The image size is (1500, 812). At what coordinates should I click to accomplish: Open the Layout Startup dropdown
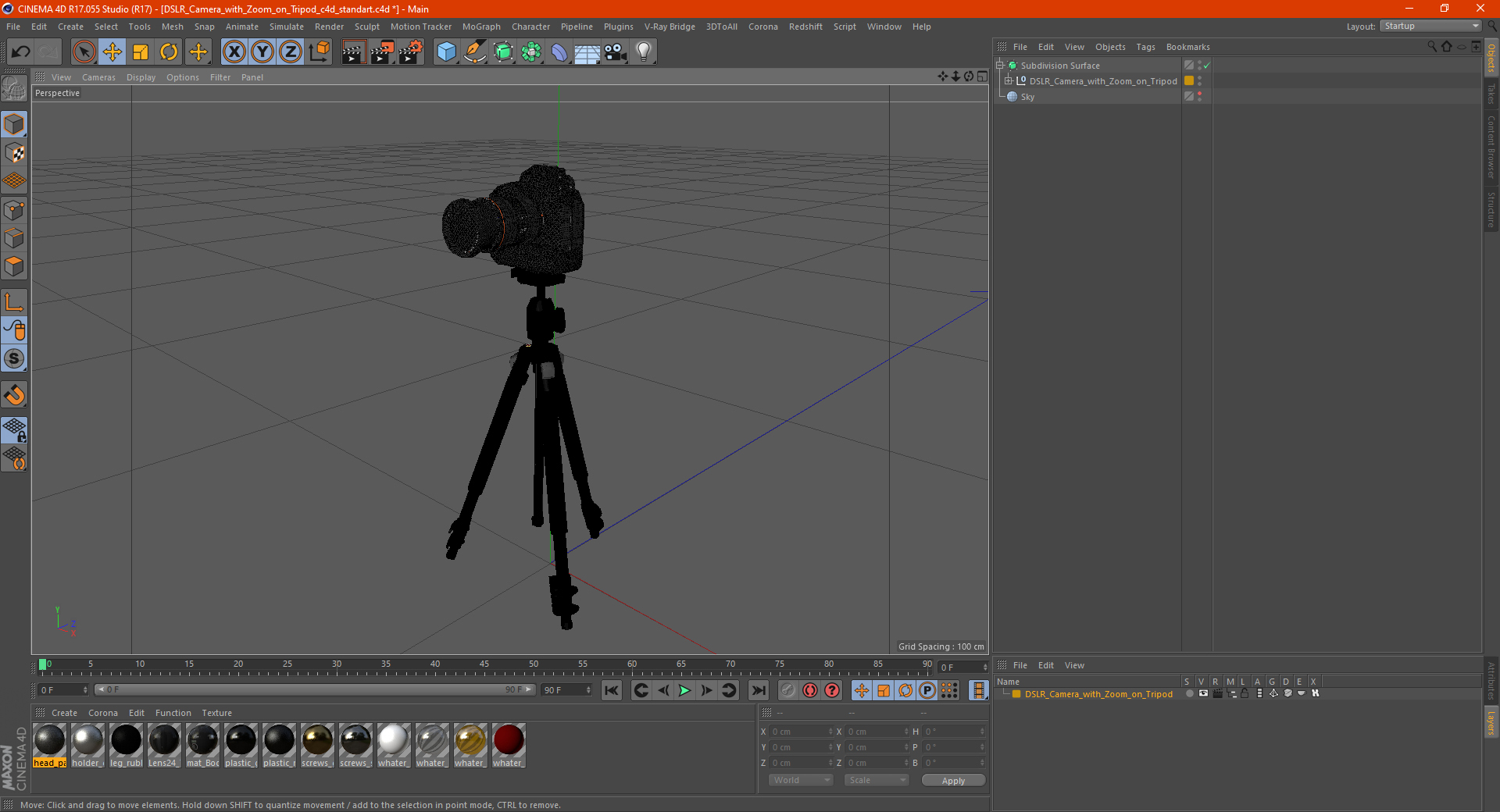pyautogui.click(x=1430, y=26)
